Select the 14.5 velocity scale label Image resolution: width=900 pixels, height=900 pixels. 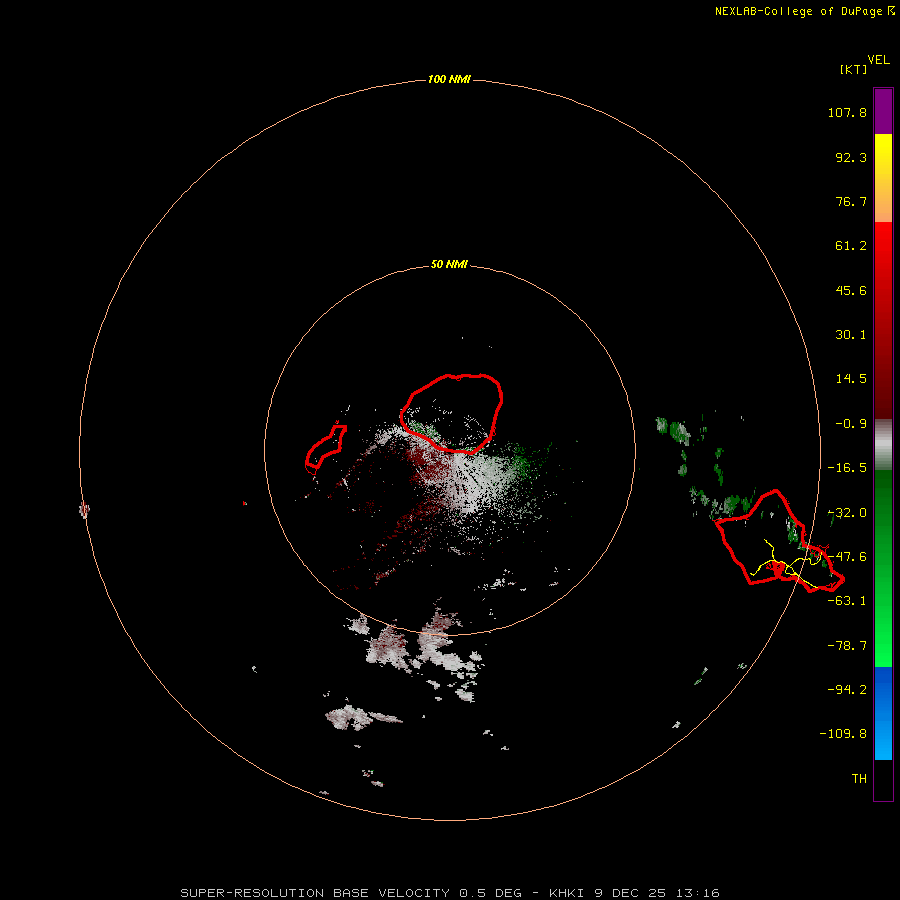point(851,379)
